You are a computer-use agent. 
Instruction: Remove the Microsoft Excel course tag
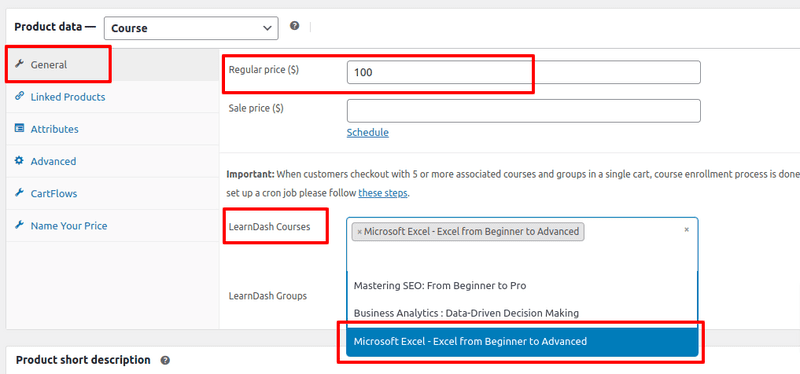pyautogui.click(x=359, y=232)
